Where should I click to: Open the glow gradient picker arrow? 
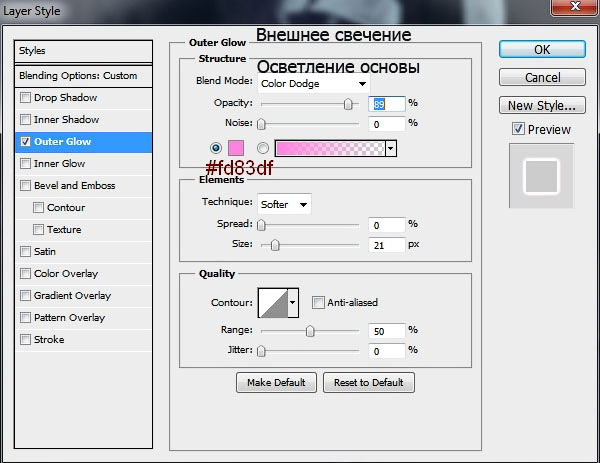391,148
